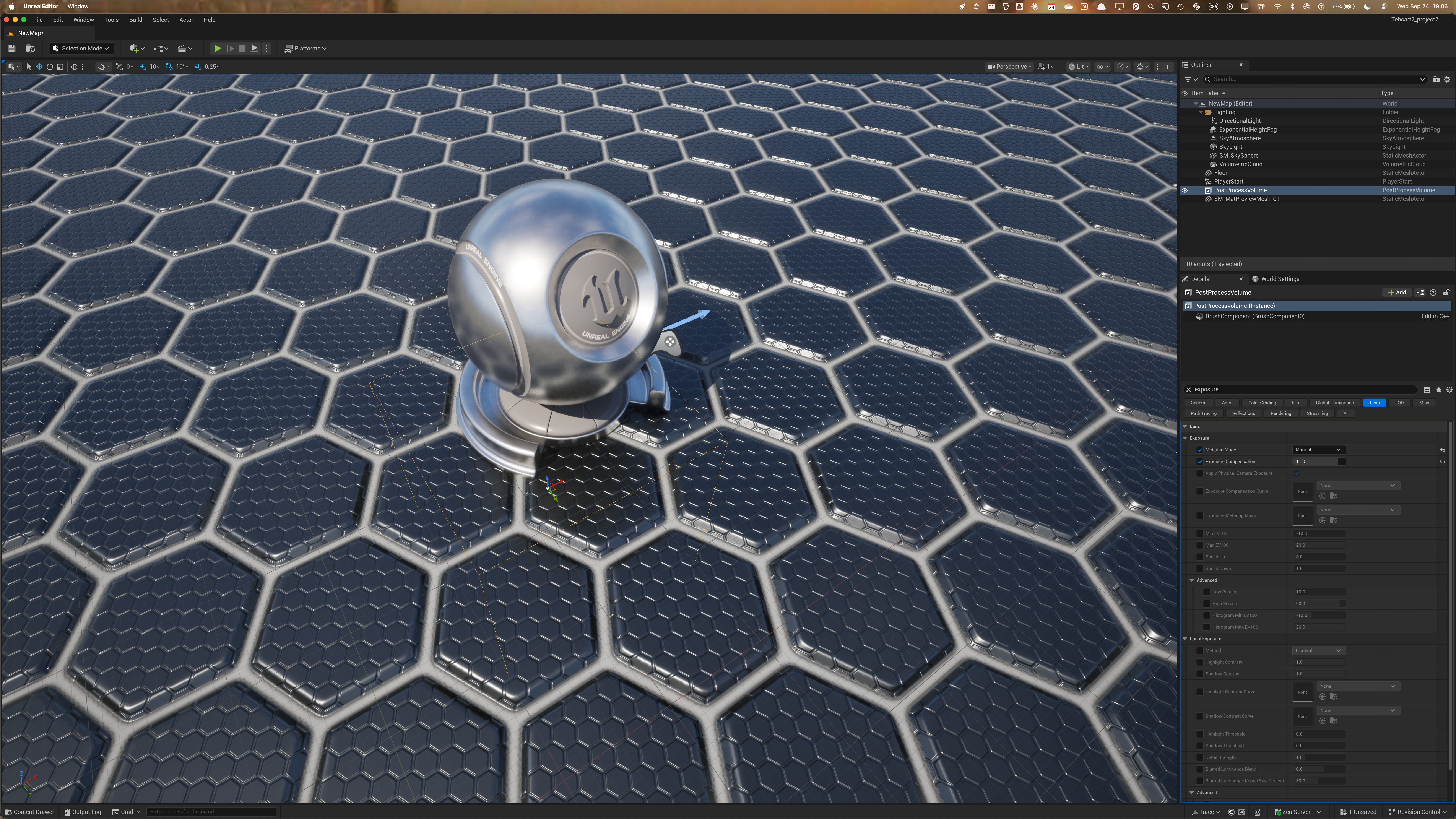Click the viewport layout grid icon

[1168, 67]
